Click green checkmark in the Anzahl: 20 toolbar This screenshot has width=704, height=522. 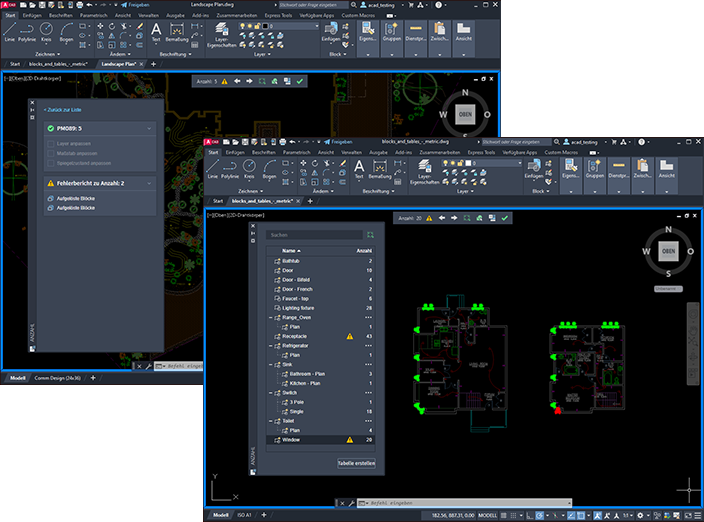pyautogui.click(x=505, y=218)
